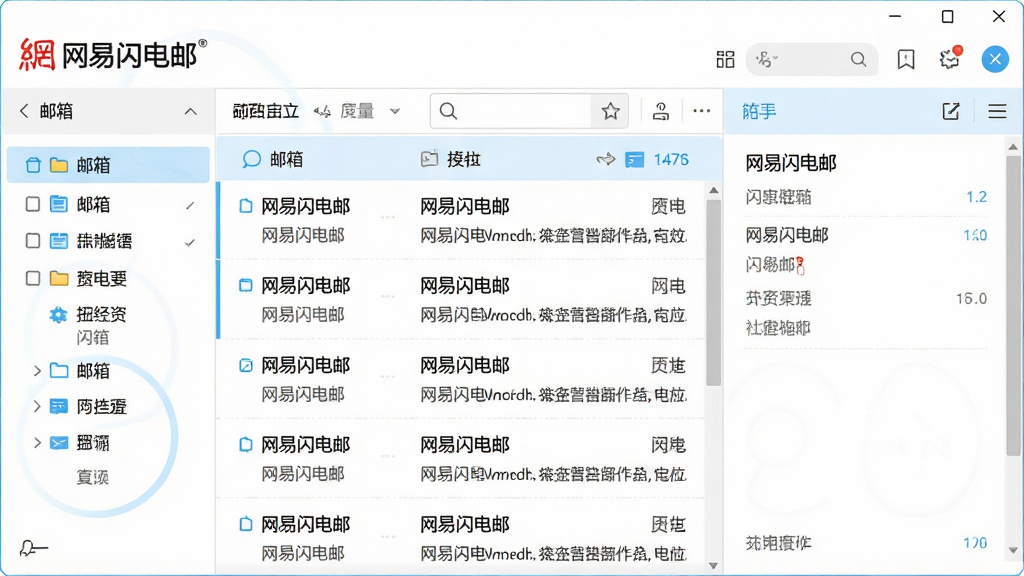
Task: Click the star favorite icon in search bar
Action: (610, 111)
